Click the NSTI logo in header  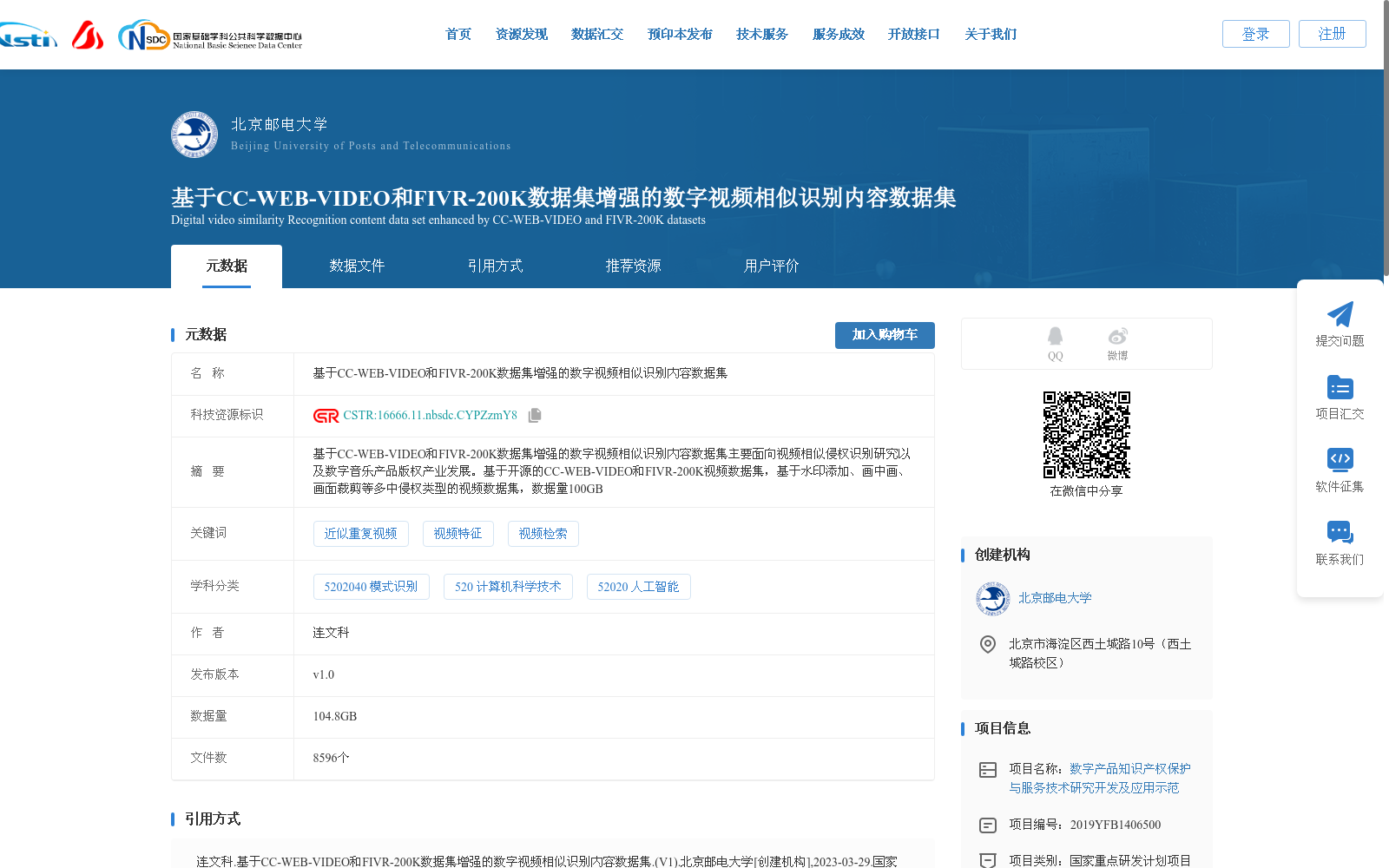[29, 36]
